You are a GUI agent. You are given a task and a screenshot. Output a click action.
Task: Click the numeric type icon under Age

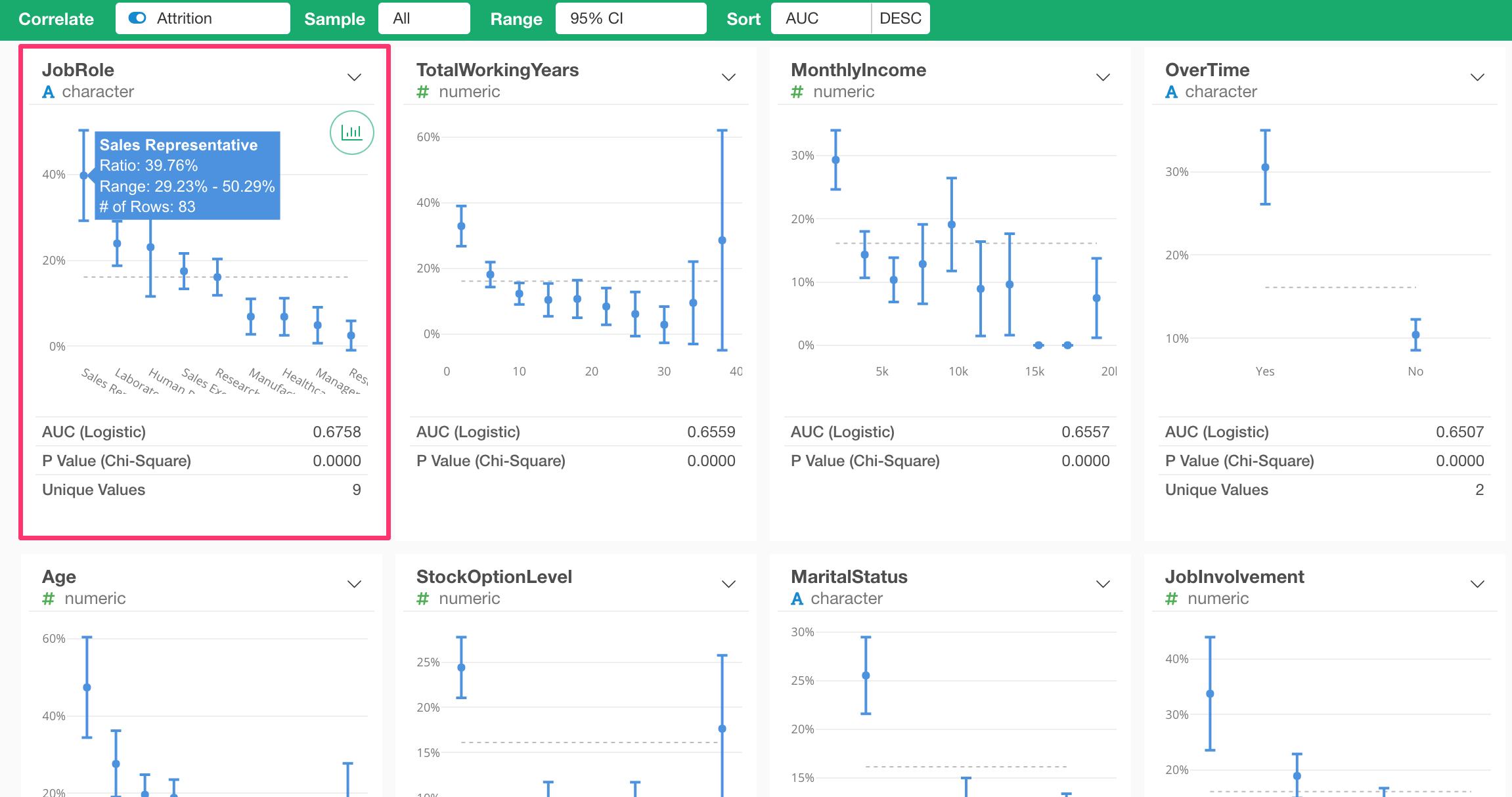point(47,599)
